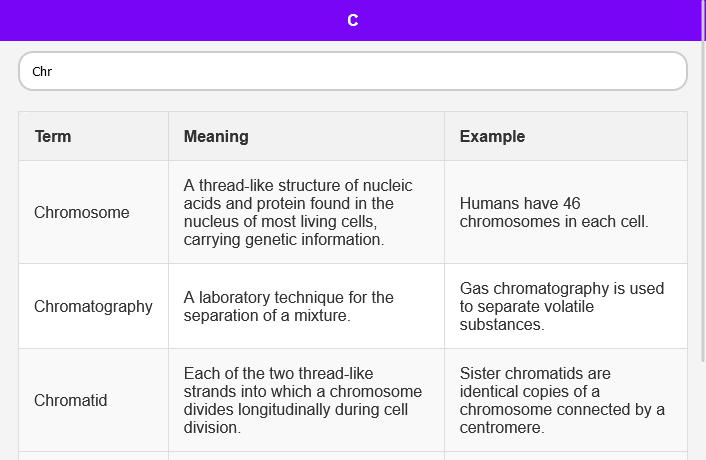Click the Term column header
Viewport: 706px width, 460px height.
pos(53,136)
